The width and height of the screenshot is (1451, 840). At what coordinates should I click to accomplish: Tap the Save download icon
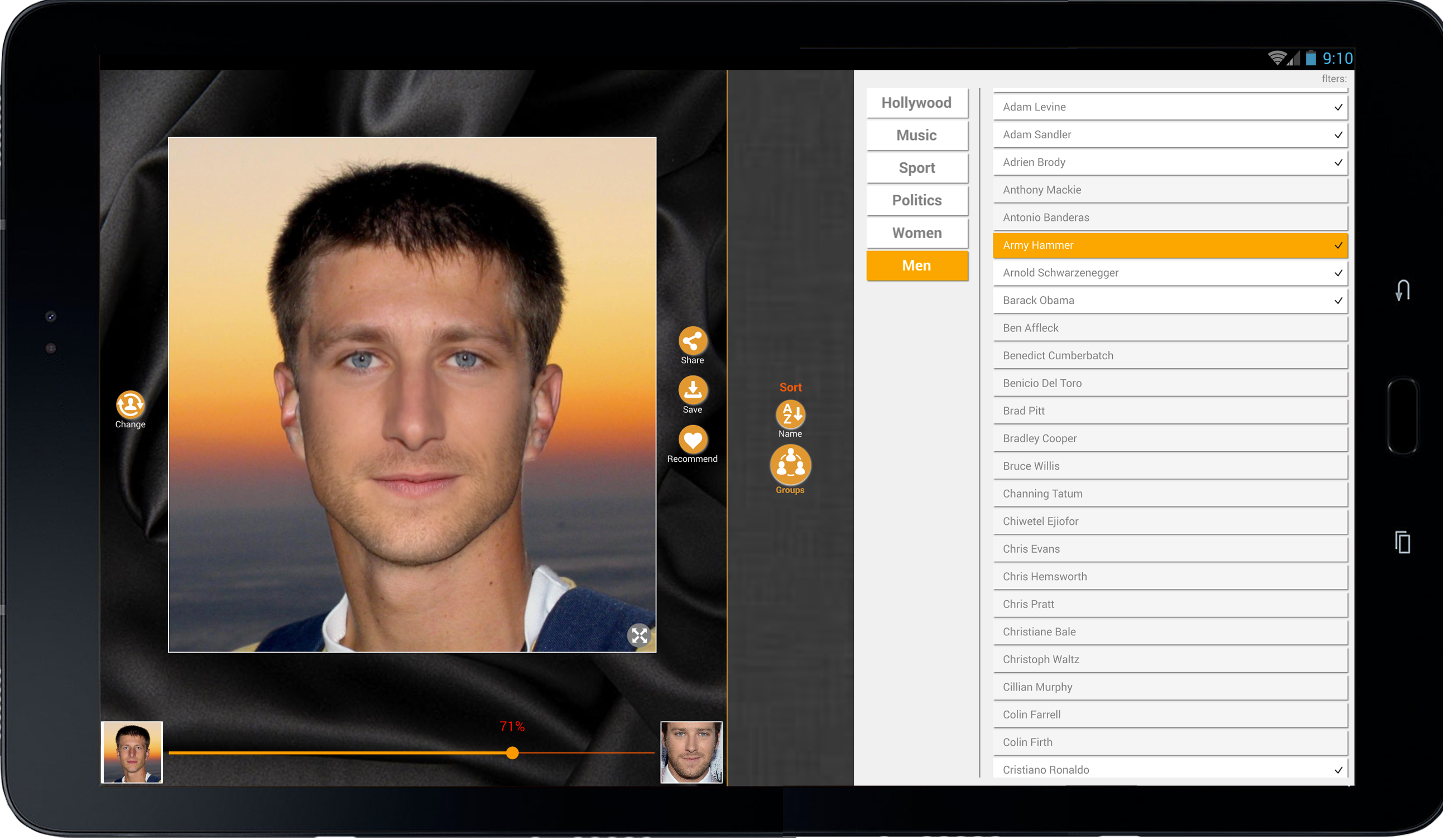[692, 389]
